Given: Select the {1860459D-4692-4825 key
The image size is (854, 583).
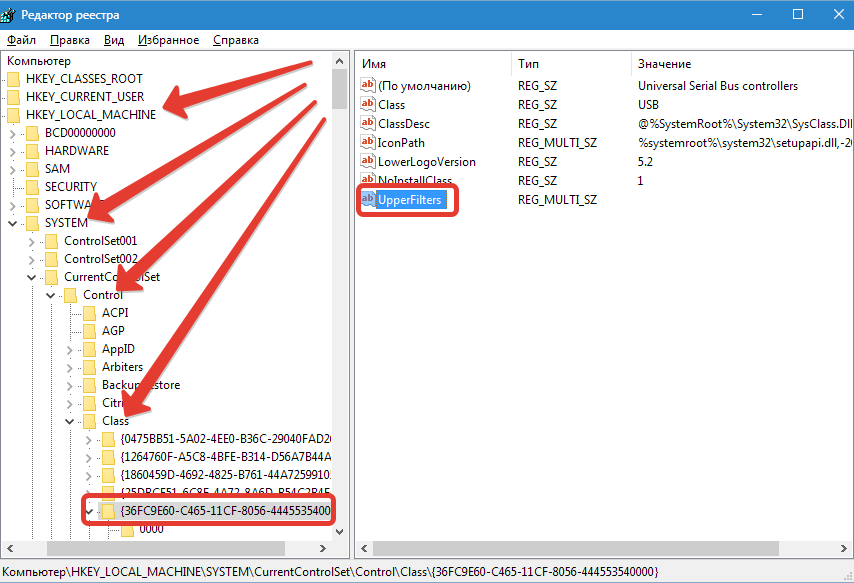Looking at the screenshot, I should click(226, 475).
